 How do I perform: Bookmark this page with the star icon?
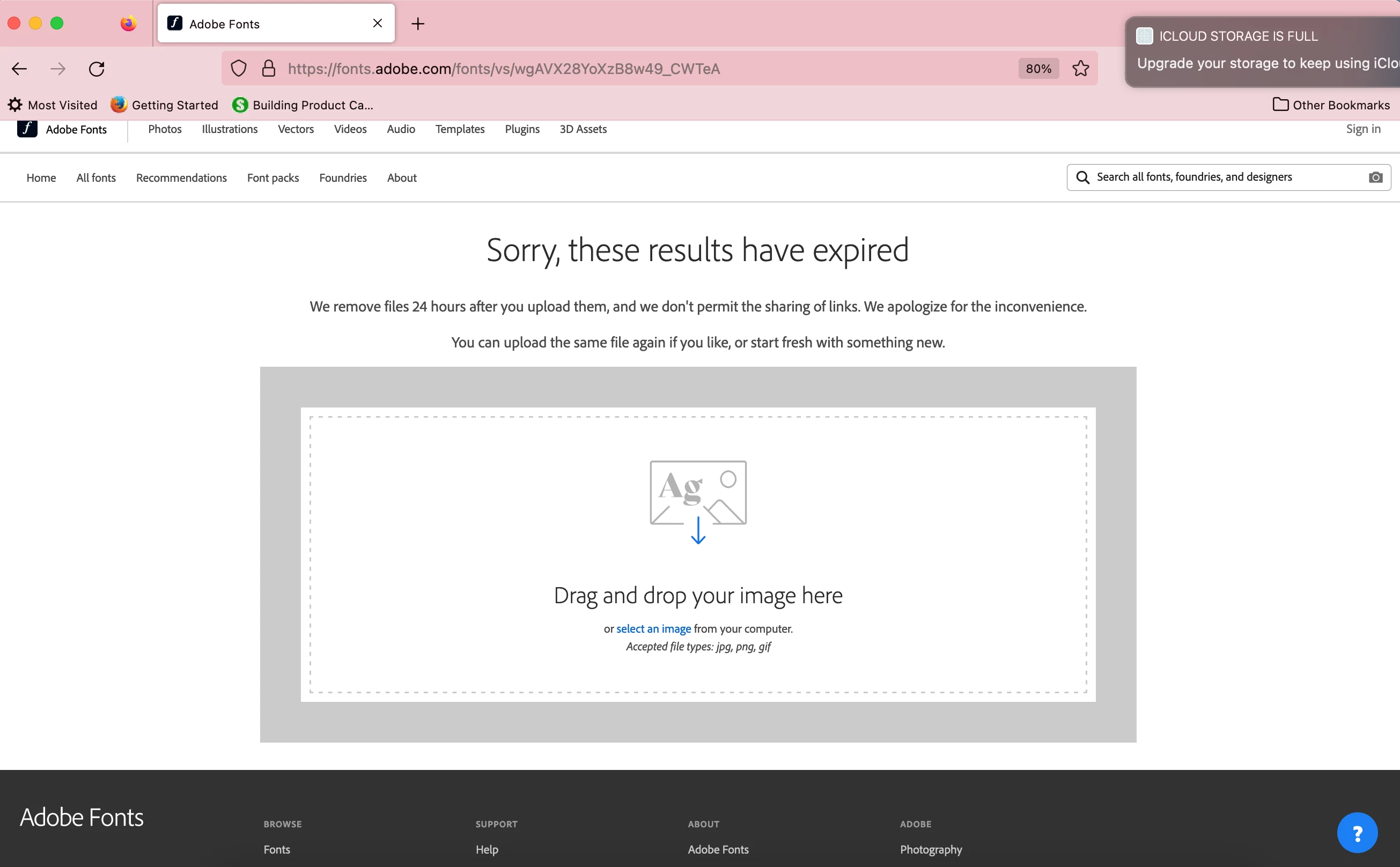pyautogui.click(x=1080, y=69)
